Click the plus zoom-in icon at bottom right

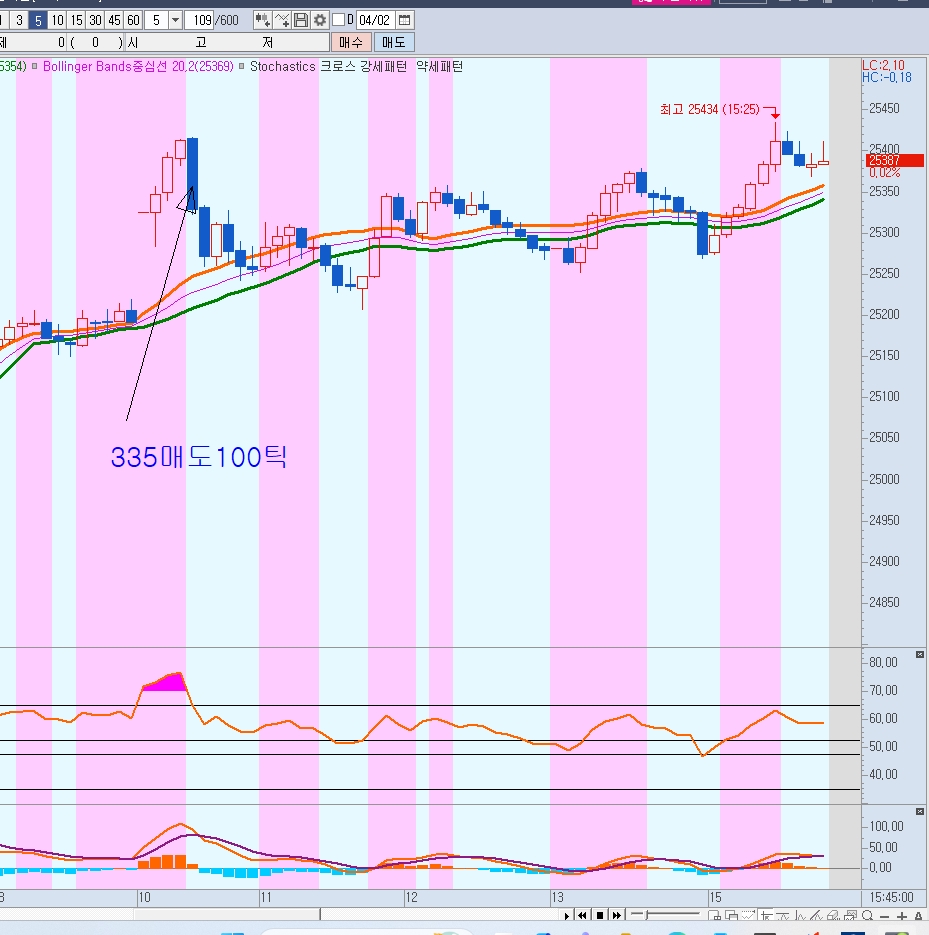point(902,916)
